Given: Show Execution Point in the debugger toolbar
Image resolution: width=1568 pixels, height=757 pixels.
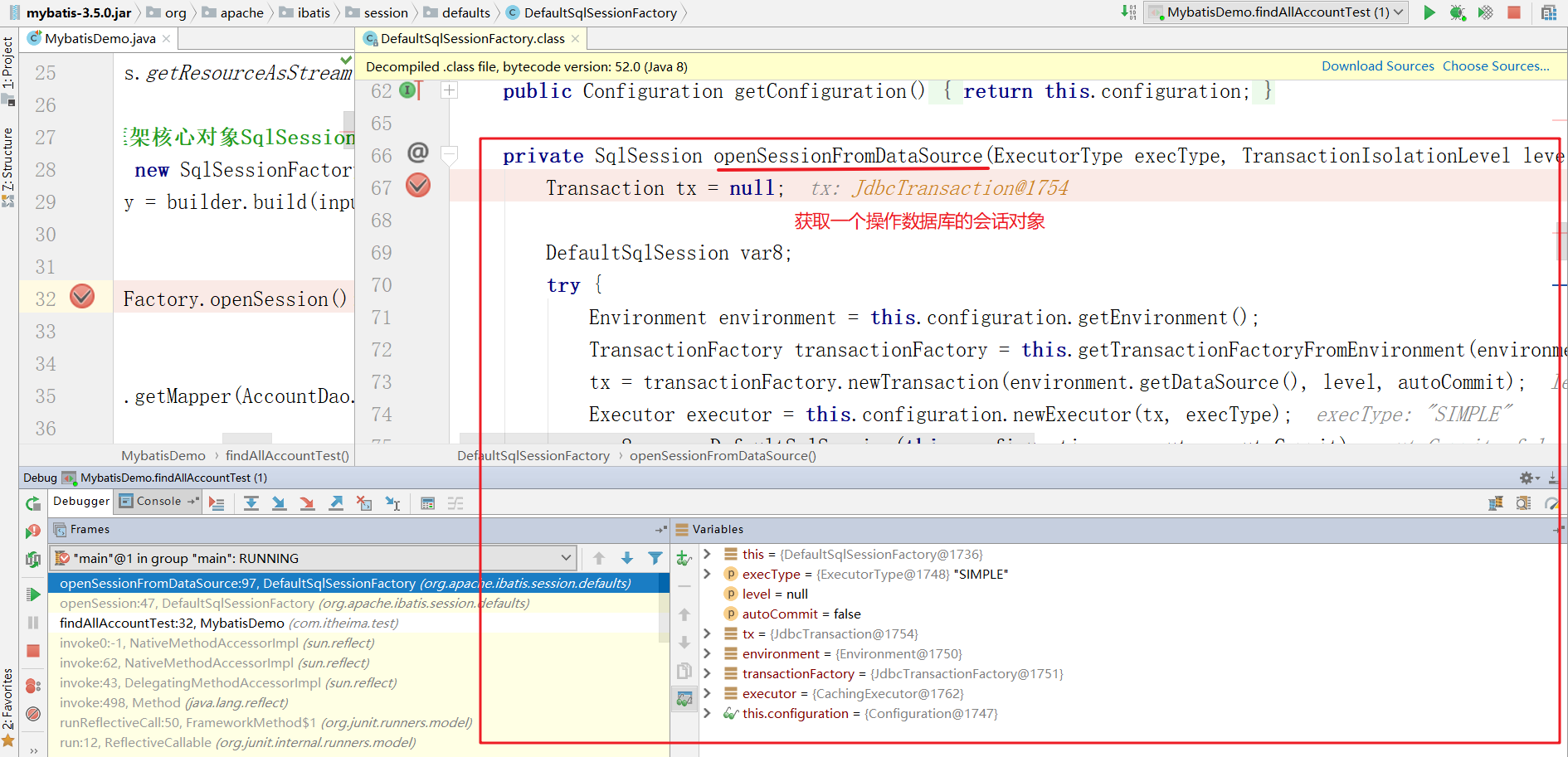Looking at the screenshot, I should [217, 503].
